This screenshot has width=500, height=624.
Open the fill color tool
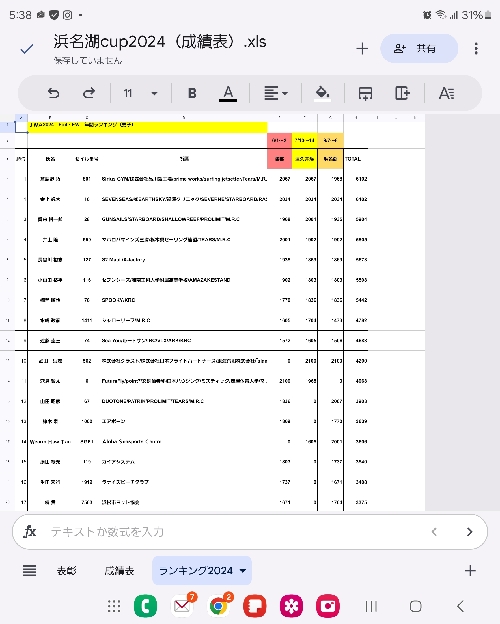(x=322, y=94)
